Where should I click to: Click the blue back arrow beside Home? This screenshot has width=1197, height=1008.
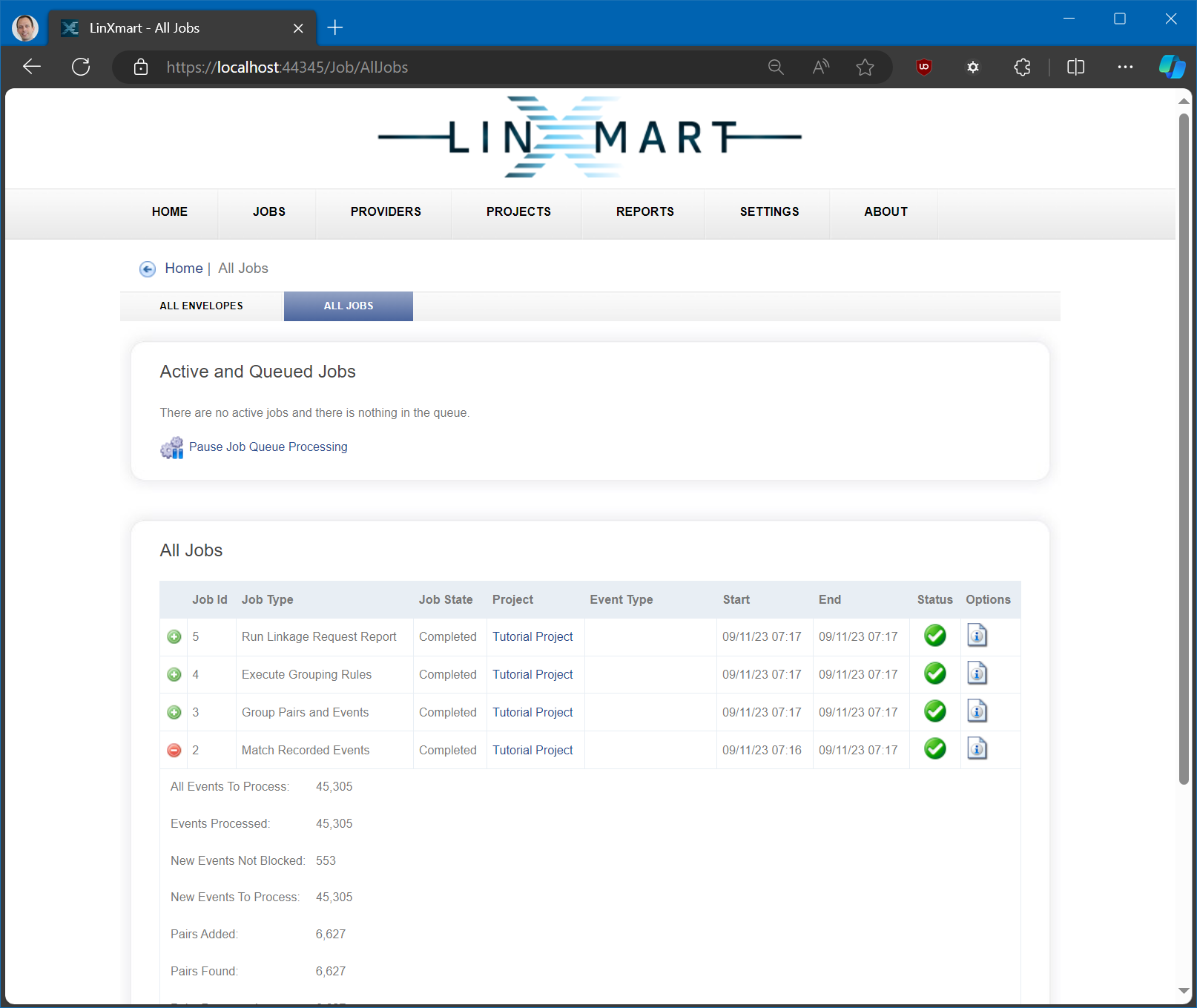[148, 269]
